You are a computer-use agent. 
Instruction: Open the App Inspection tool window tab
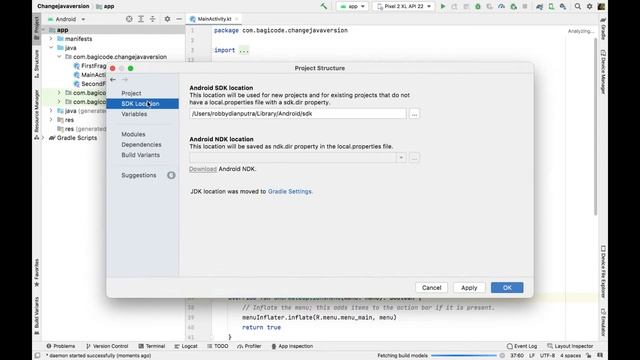point(292,346)
